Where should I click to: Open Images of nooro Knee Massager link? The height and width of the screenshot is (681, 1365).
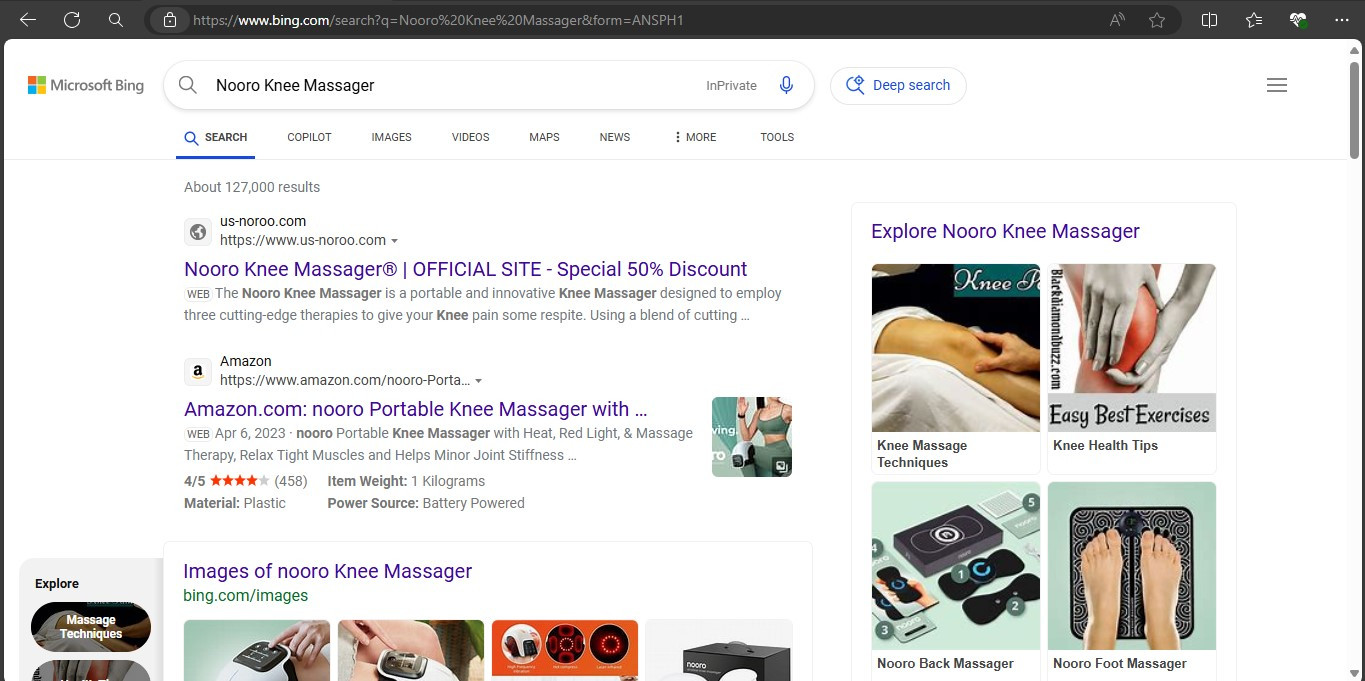coord(327,571)
